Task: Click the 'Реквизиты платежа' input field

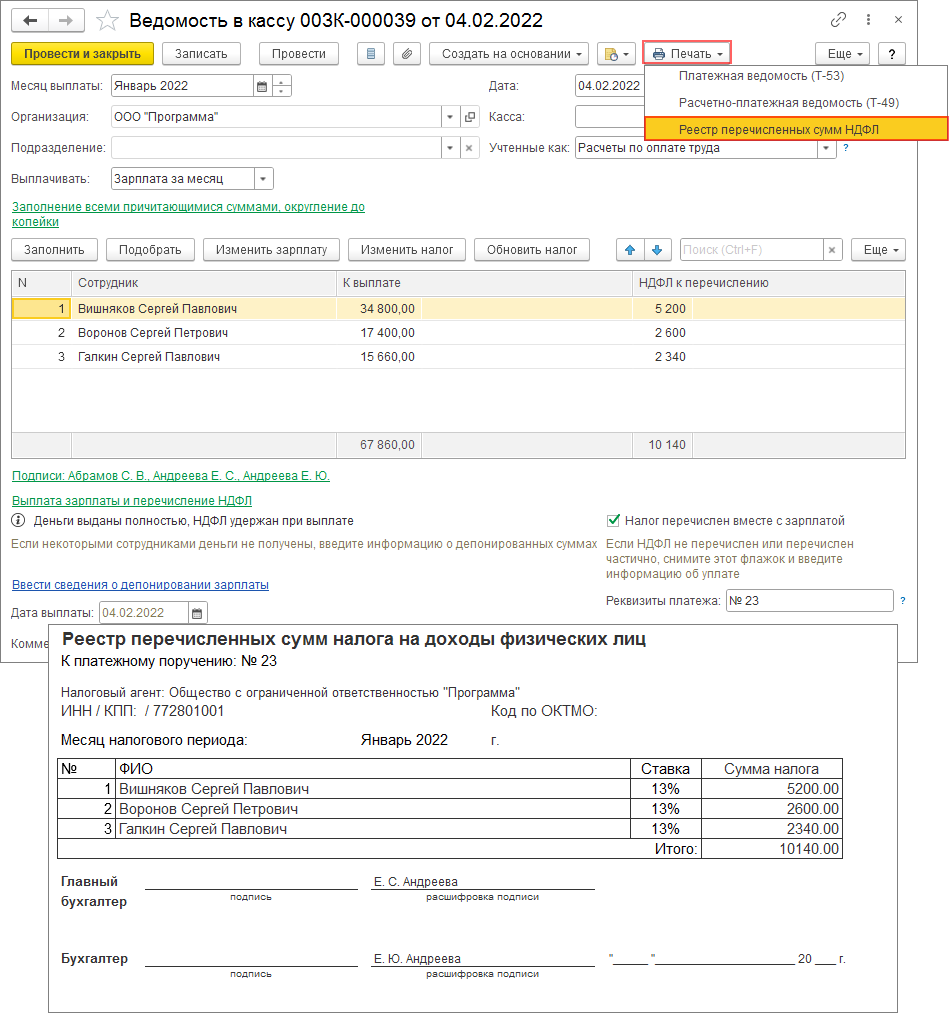Action: pyautogui.click(x=808, y=601)
